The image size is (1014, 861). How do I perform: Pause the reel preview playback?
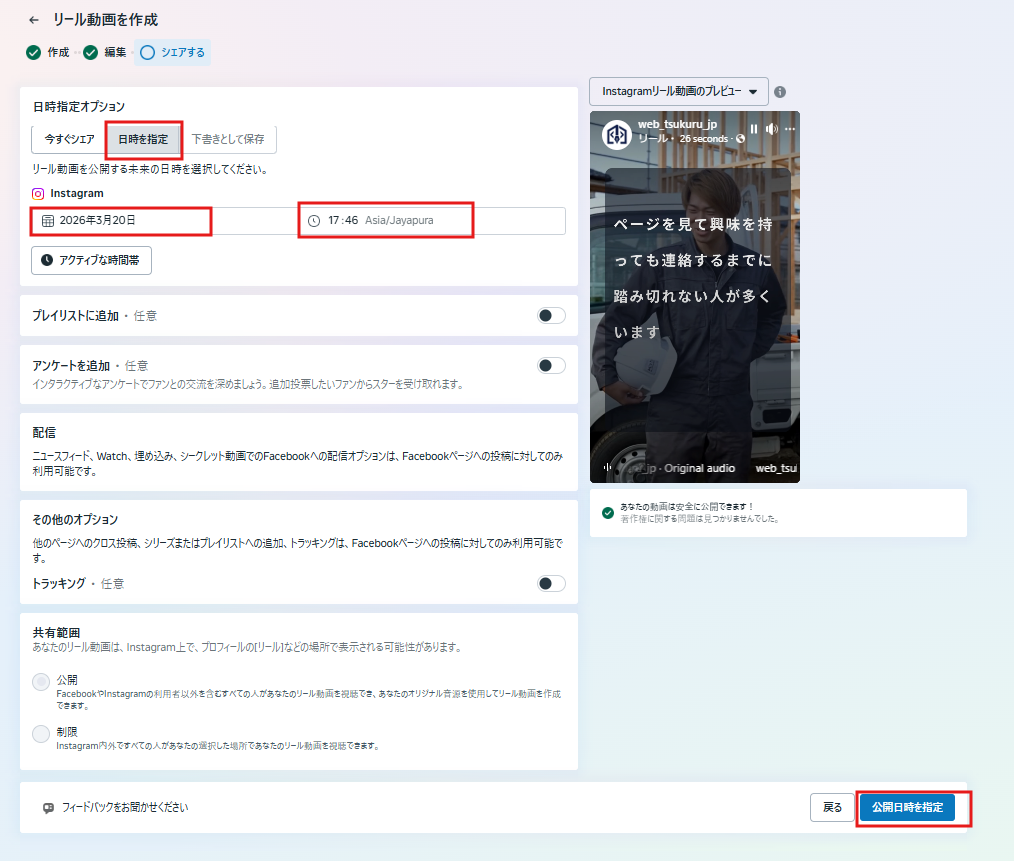[x=754, y=130]
